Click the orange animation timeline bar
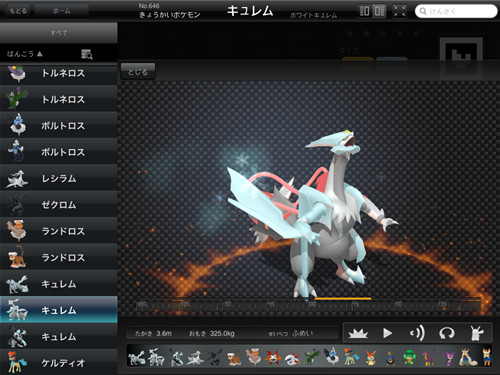 343,299
